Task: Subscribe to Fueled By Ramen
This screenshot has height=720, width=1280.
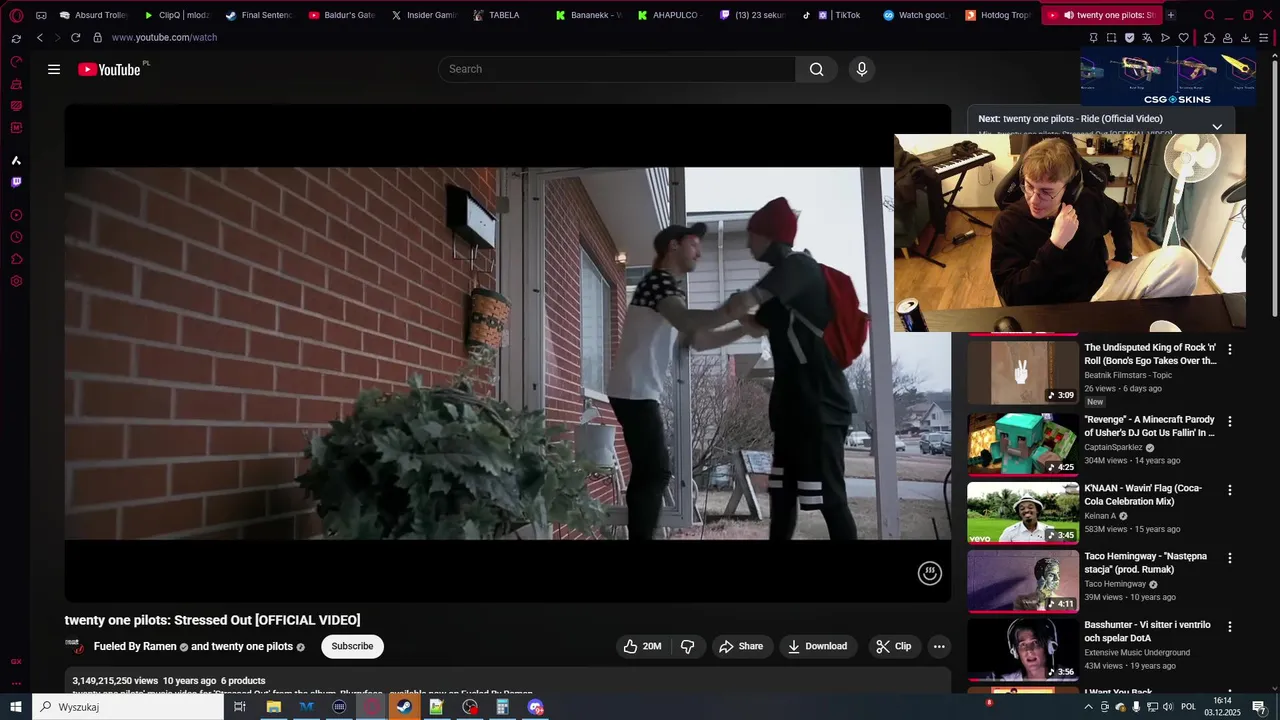Action: [352, 646]
